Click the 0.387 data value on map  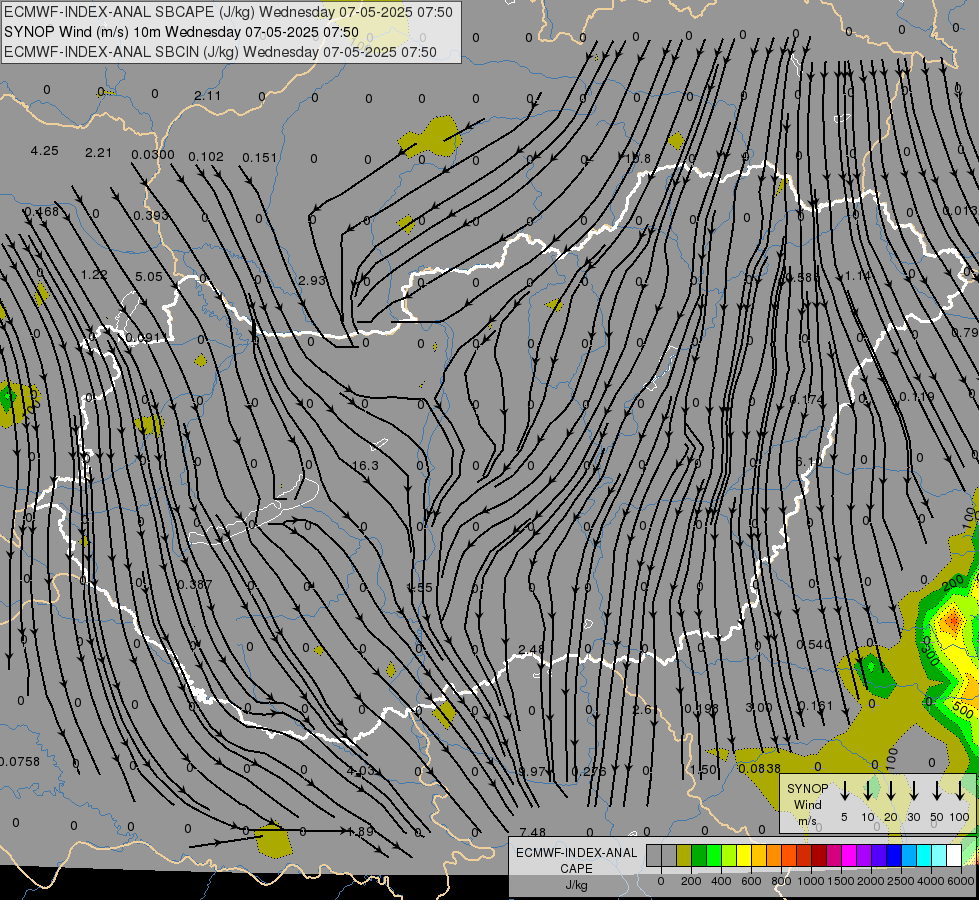point(195,585)
